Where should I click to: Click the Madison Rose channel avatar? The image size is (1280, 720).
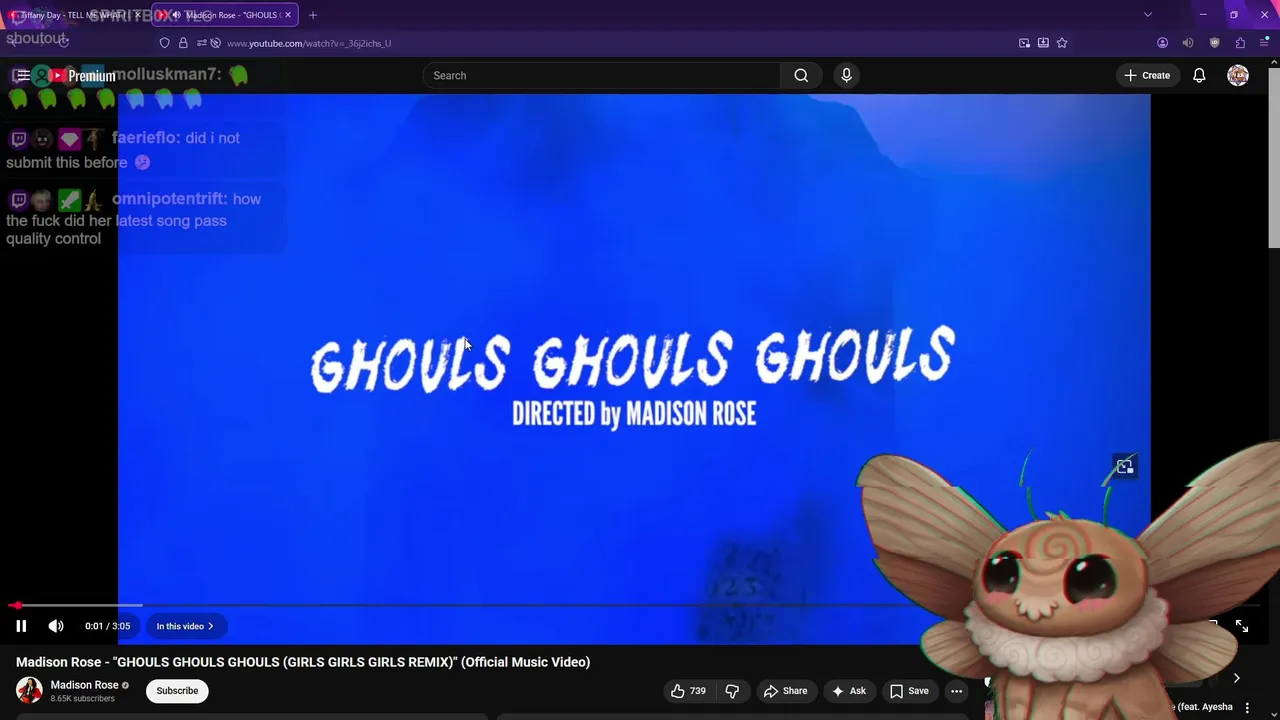coord(29,690)
